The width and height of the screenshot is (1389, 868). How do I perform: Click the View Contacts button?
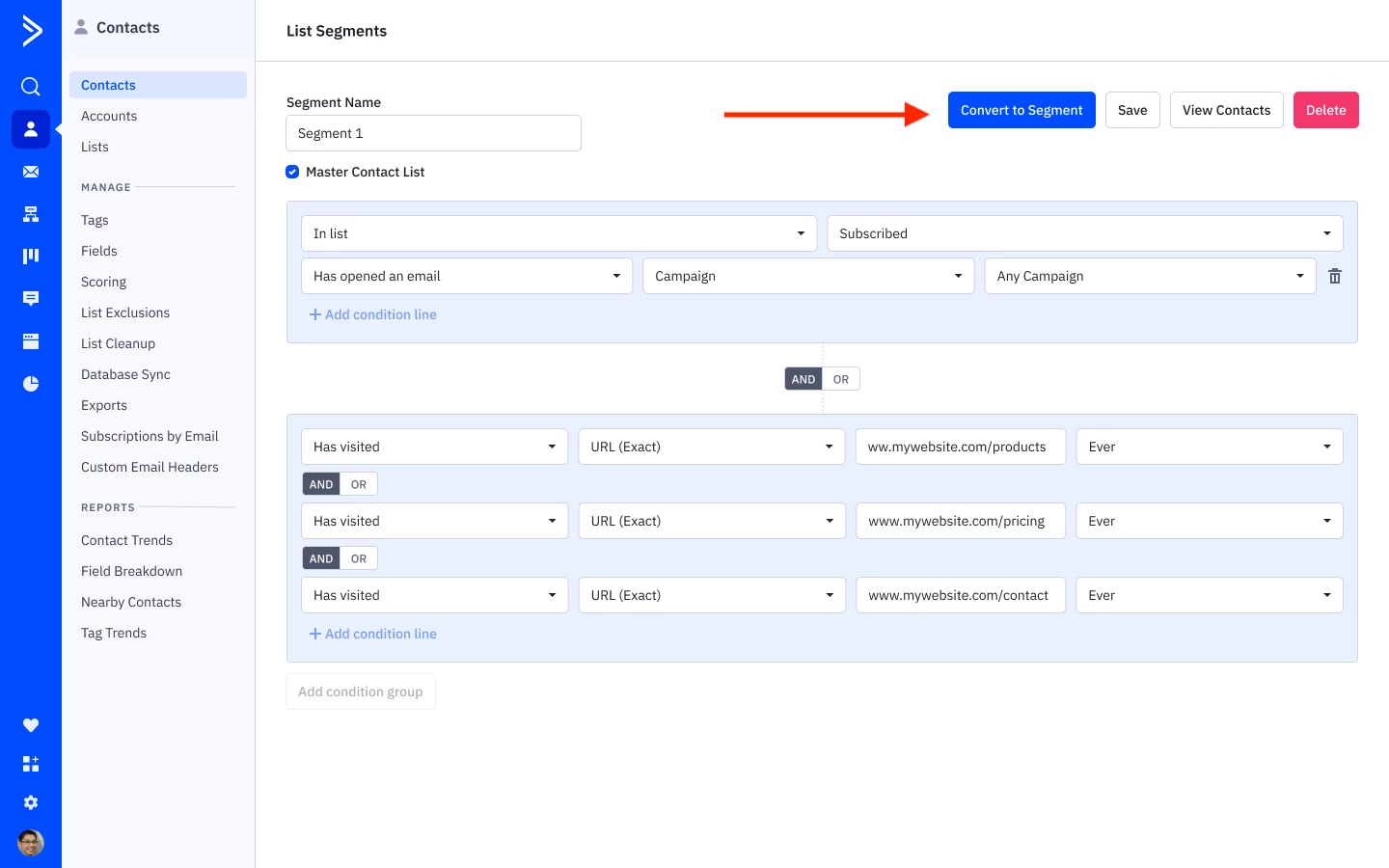[x=1226, y=110]
